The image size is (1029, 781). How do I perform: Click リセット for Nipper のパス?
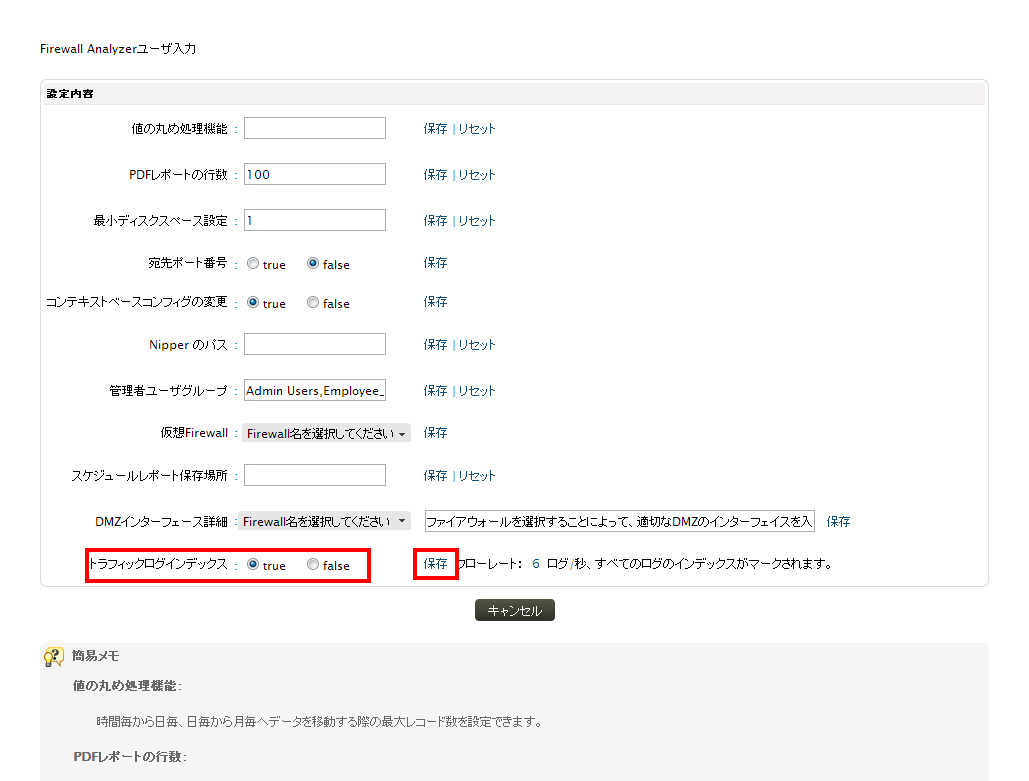pyautogui.click(x=476, y=345)
